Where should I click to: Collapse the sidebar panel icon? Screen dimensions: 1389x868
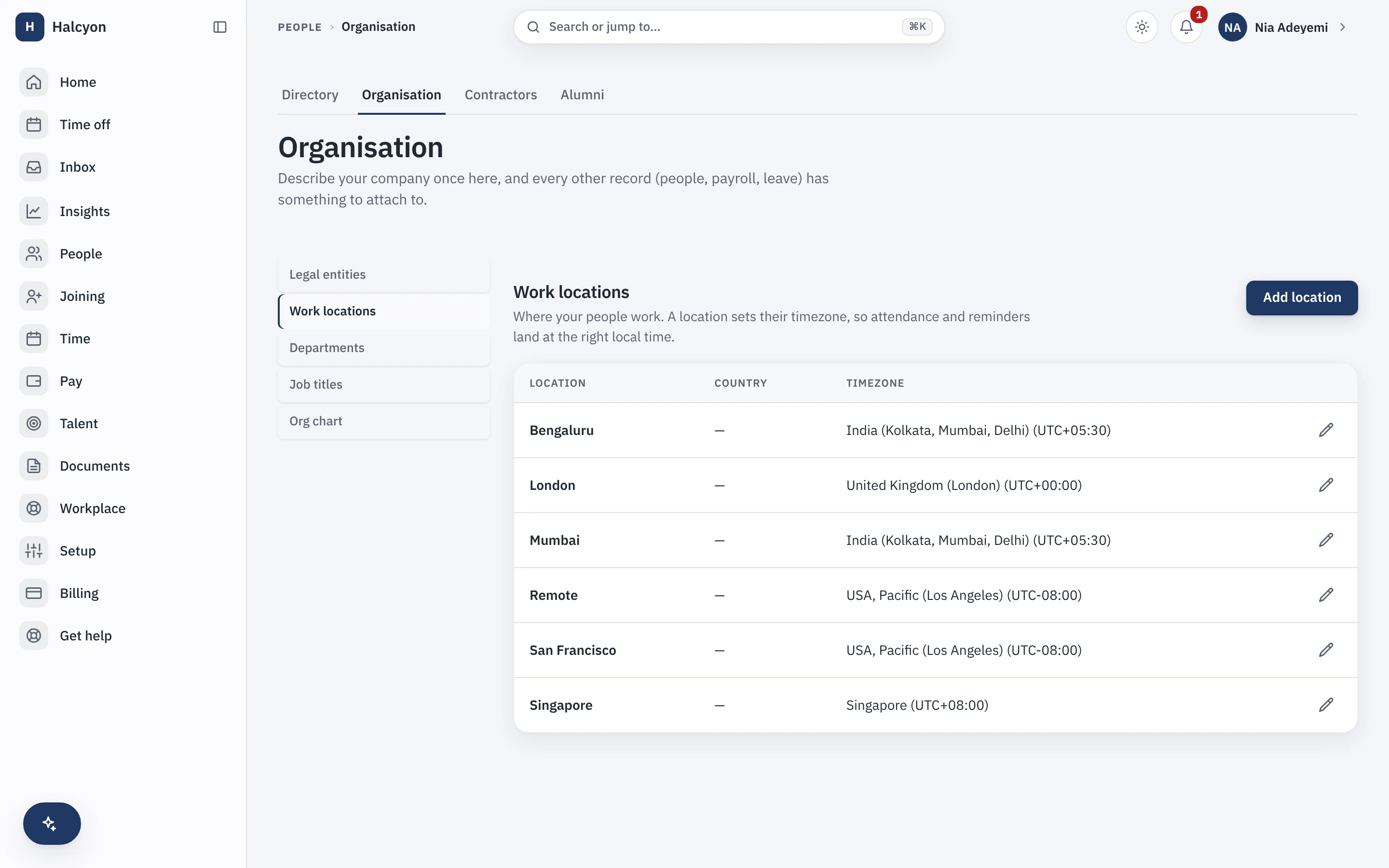coord(220,27)
